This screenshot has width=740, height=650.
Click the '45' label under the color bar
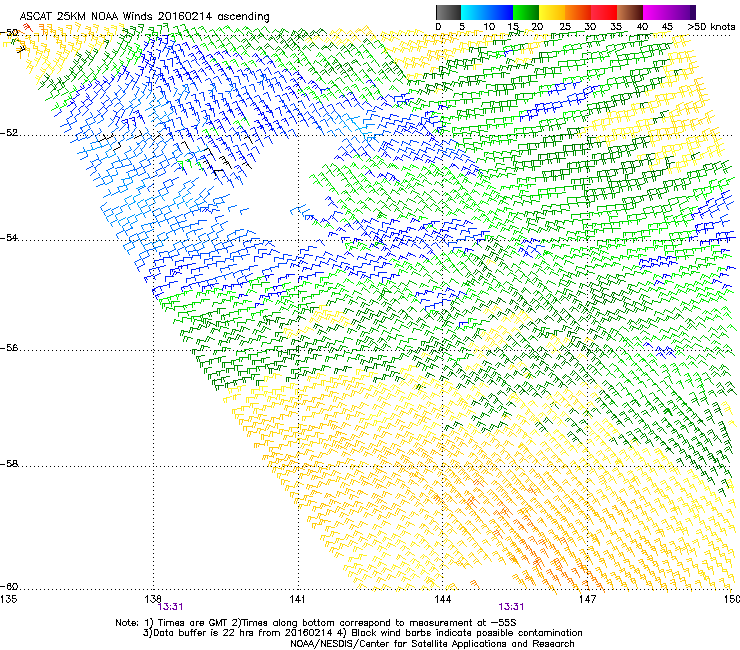tap(667, 27)
